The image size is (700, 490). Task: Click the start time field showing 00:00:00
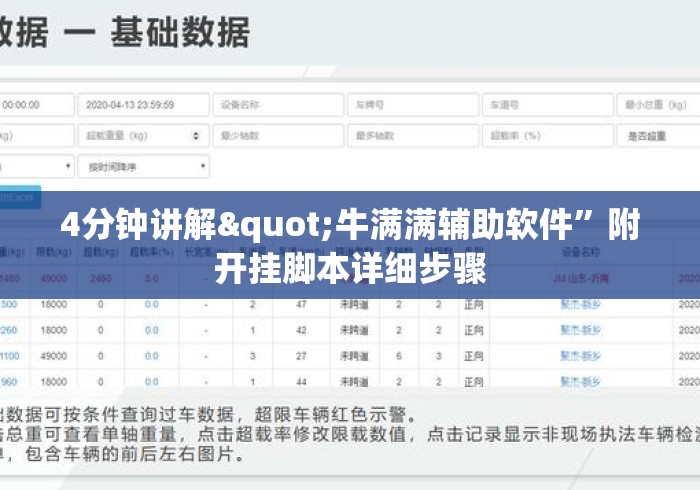(x=37, y=105)
